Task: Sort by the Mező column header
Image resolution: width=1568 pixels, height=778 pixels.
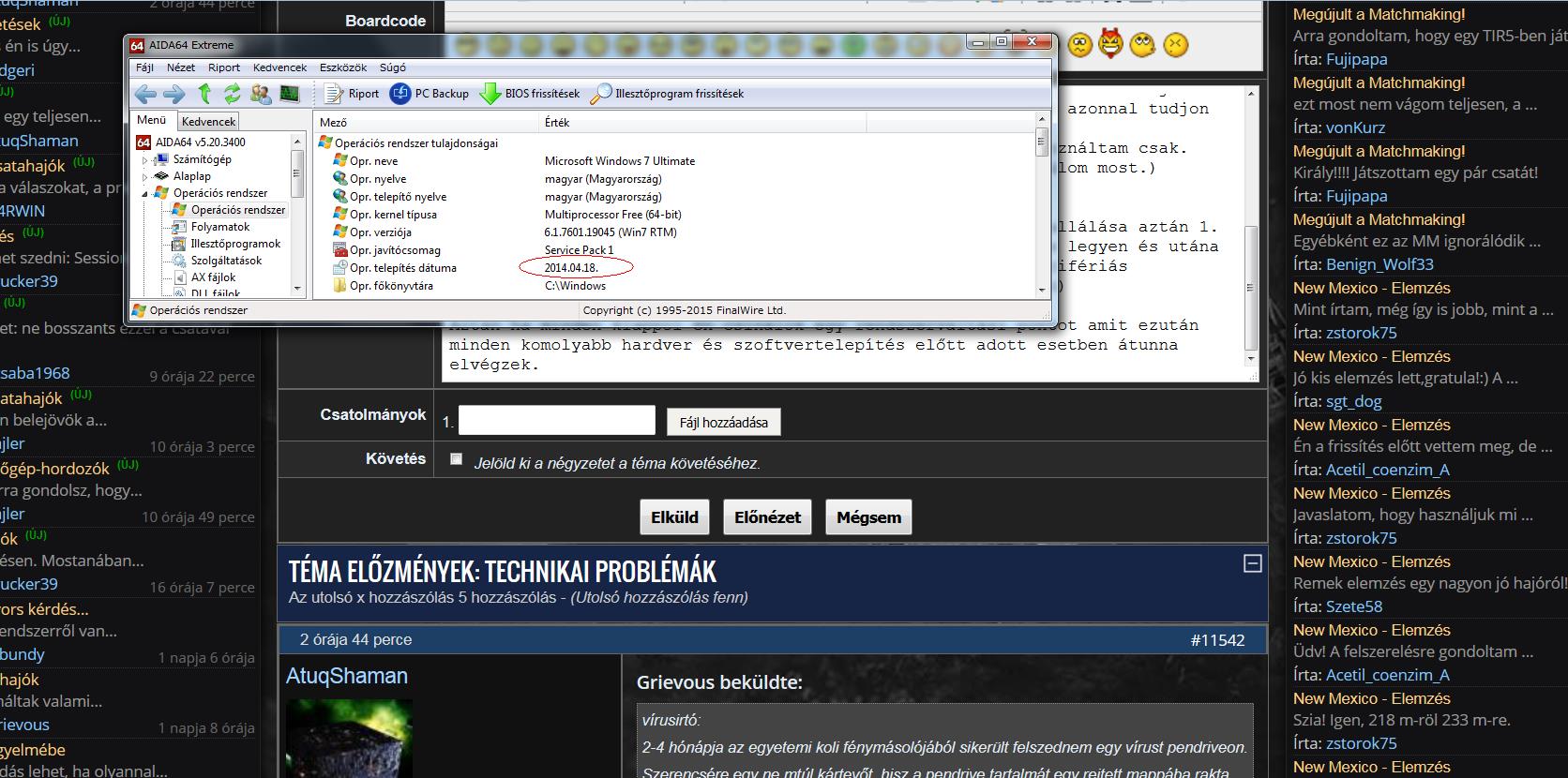Action: click(x=426, y=122)
